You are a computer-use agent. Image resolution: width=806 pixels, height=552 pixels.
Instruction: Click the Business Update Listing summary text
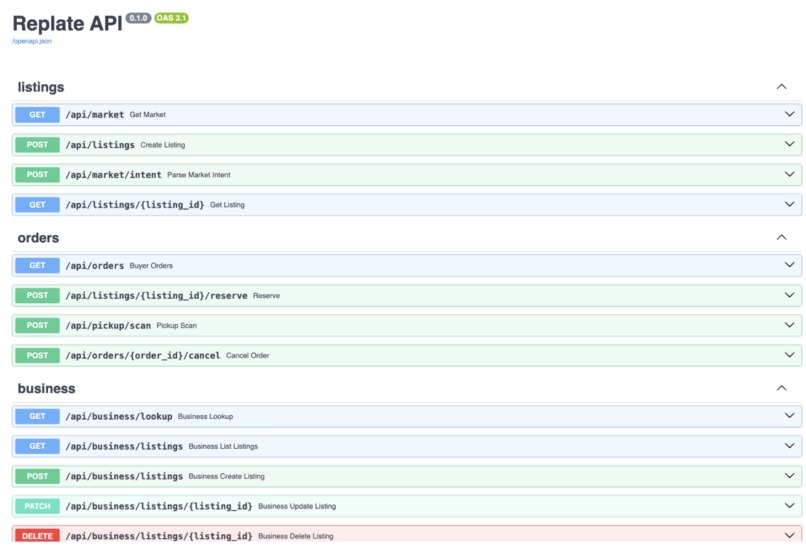pyautogui.click(x=297, y=506)
